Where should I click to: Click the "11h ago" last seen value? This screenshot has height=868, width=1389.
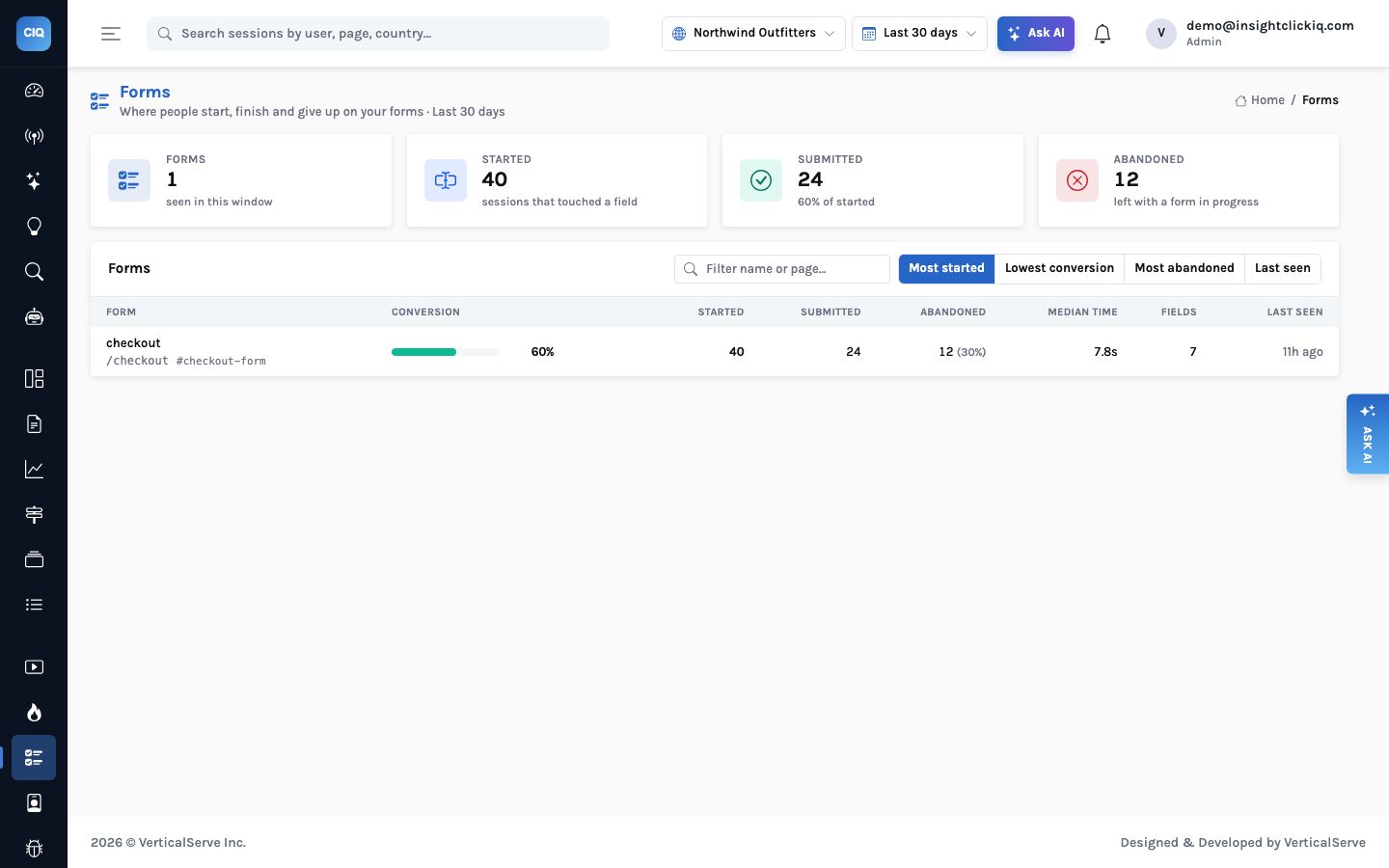tap(1302, 352)
